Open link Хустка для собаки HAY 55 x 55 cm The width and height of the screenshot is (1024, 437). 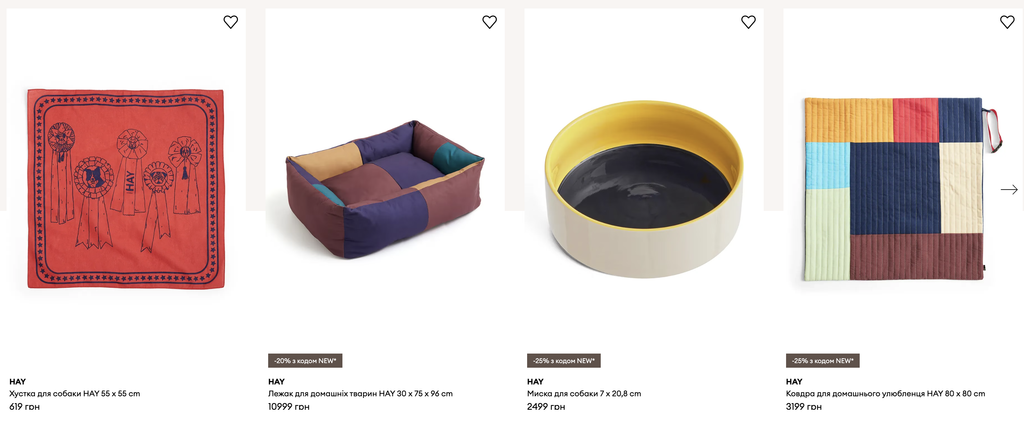point(74,394)
